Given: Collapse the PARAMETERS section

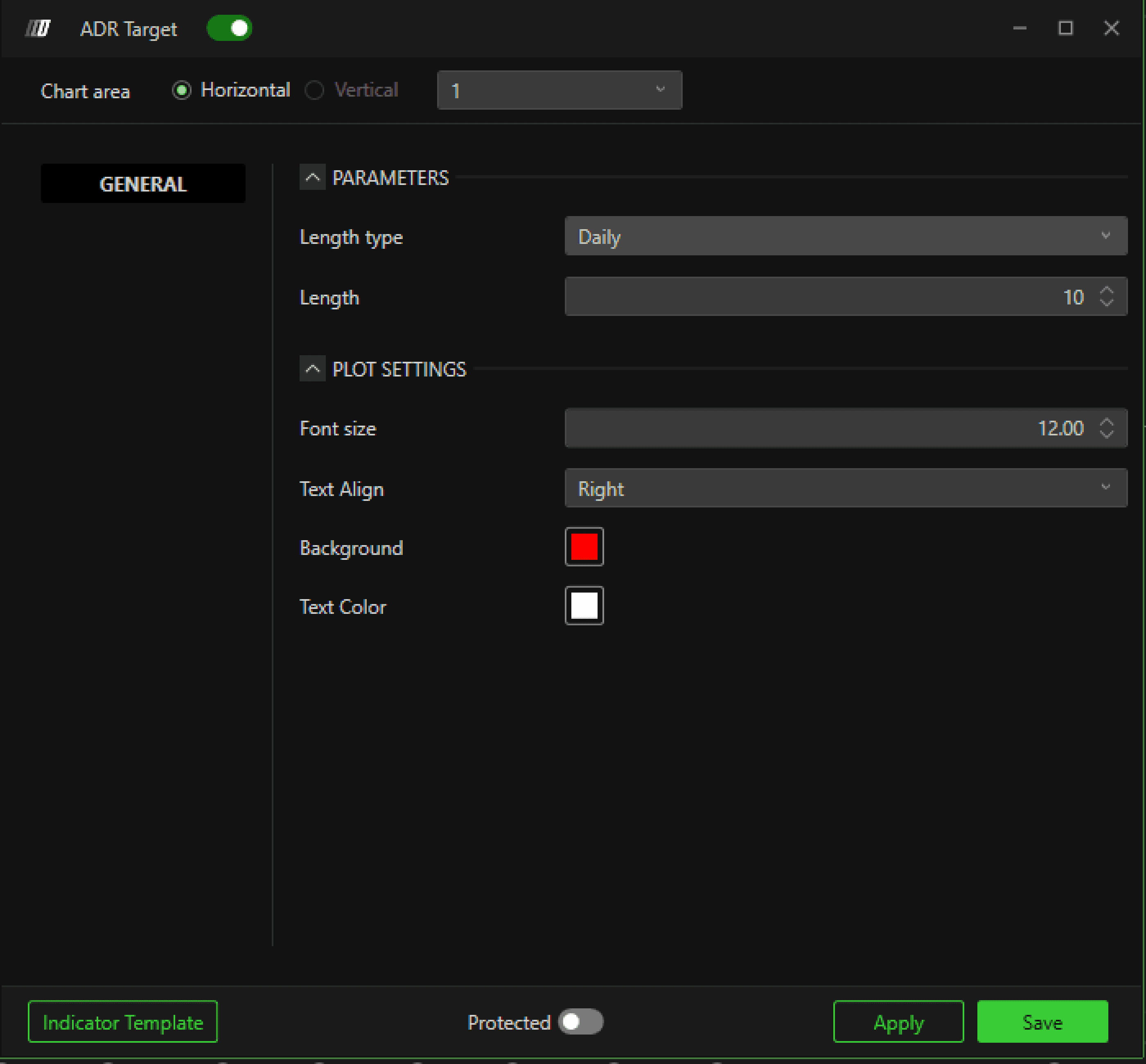Looking at the screenshot, I should [x=312, y=177].
